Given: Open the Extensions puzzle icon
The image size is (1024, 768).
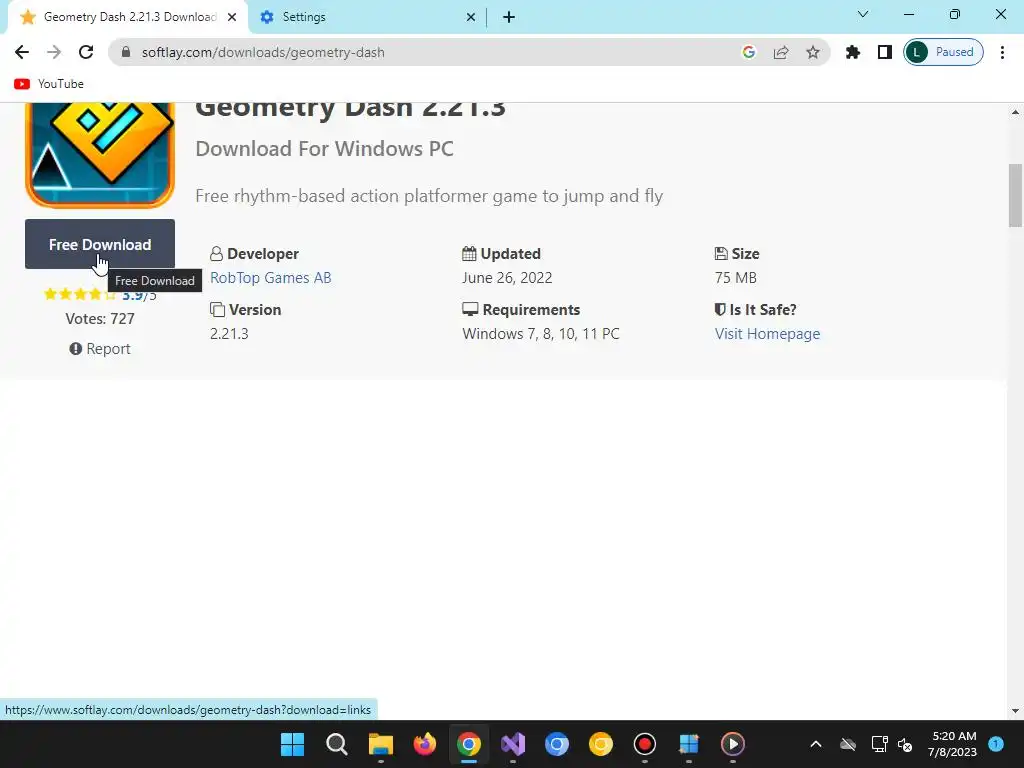Looking at the screenshot, I should pos(852,52).
